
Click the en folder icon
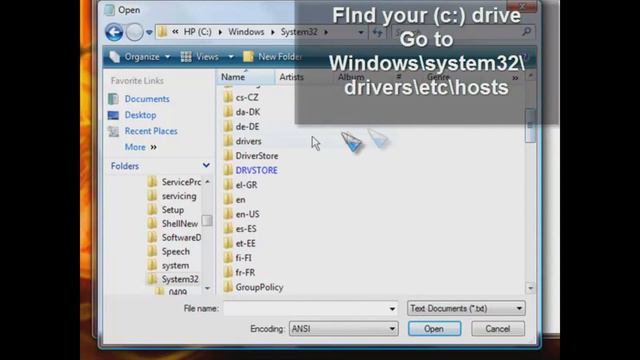tap(228, 200)
